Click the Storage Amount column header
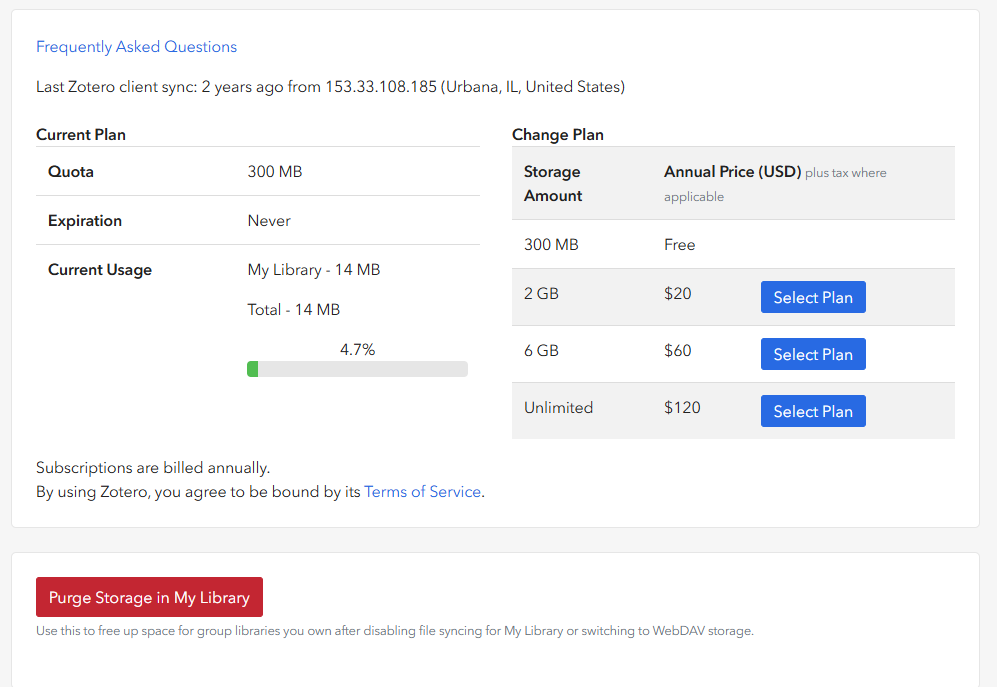The width and height of the screenshot is (997, 687). (553, 184)
